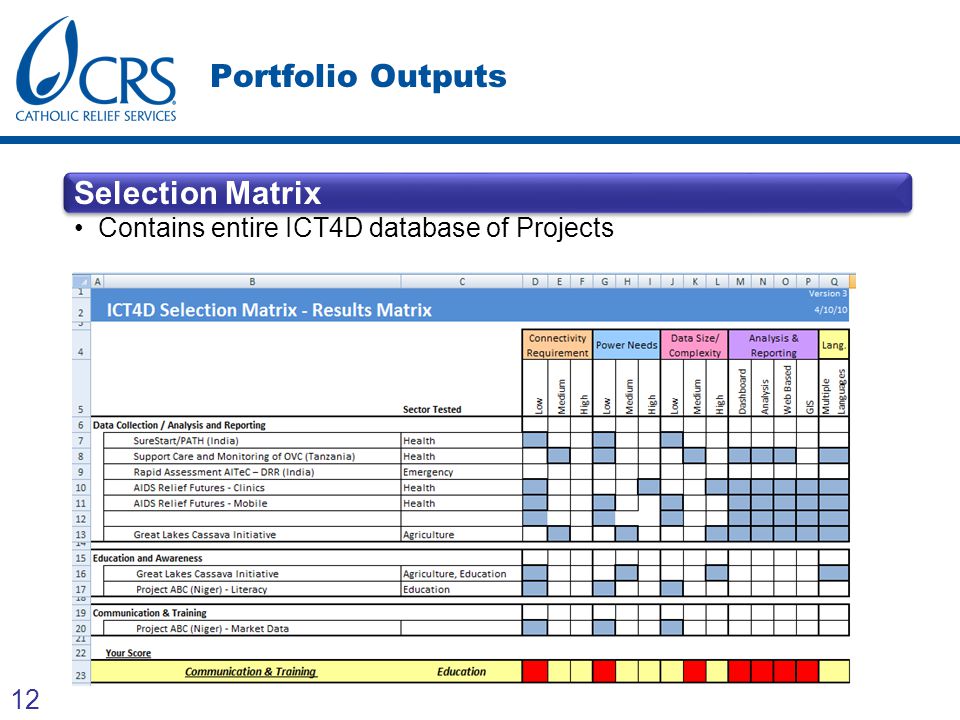Select the italic Education cell in row 23
960x720 pixels.
click(x=461, y=672)
